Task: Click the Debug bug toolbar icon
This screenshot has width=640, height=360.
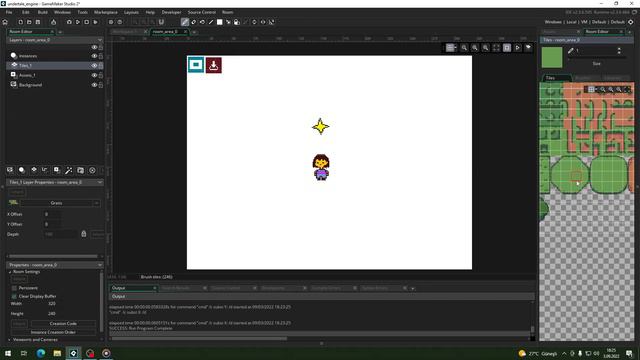Action: (x=69, y=22)
